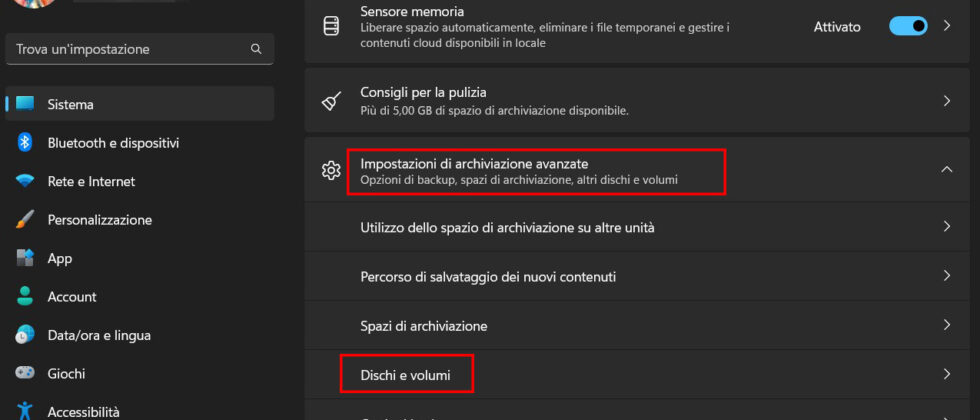Click the App sidebar icon
Image resolution: width=980 pixels, height=420 pixels.
[x=26, y=258]
